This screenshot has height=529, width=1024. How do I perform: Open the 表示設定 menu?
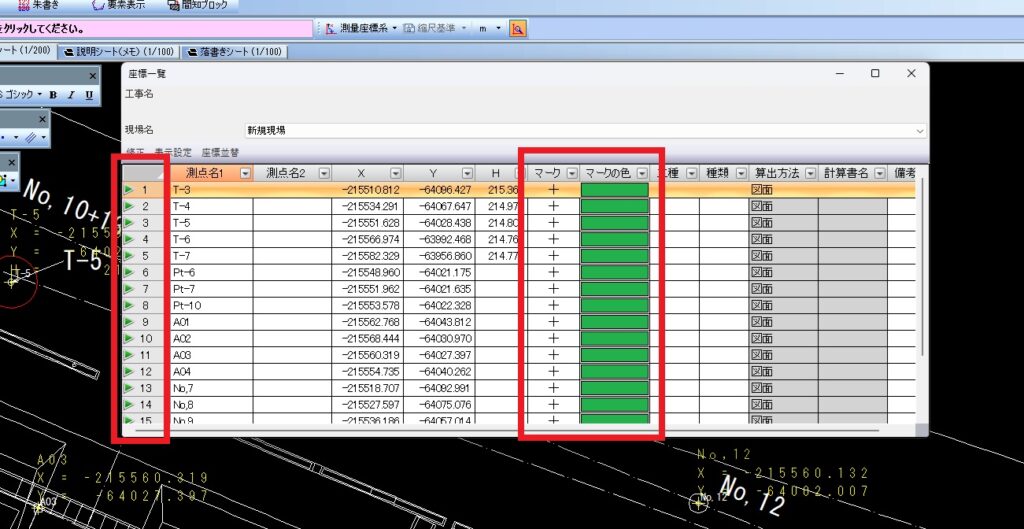coord(173,153)
